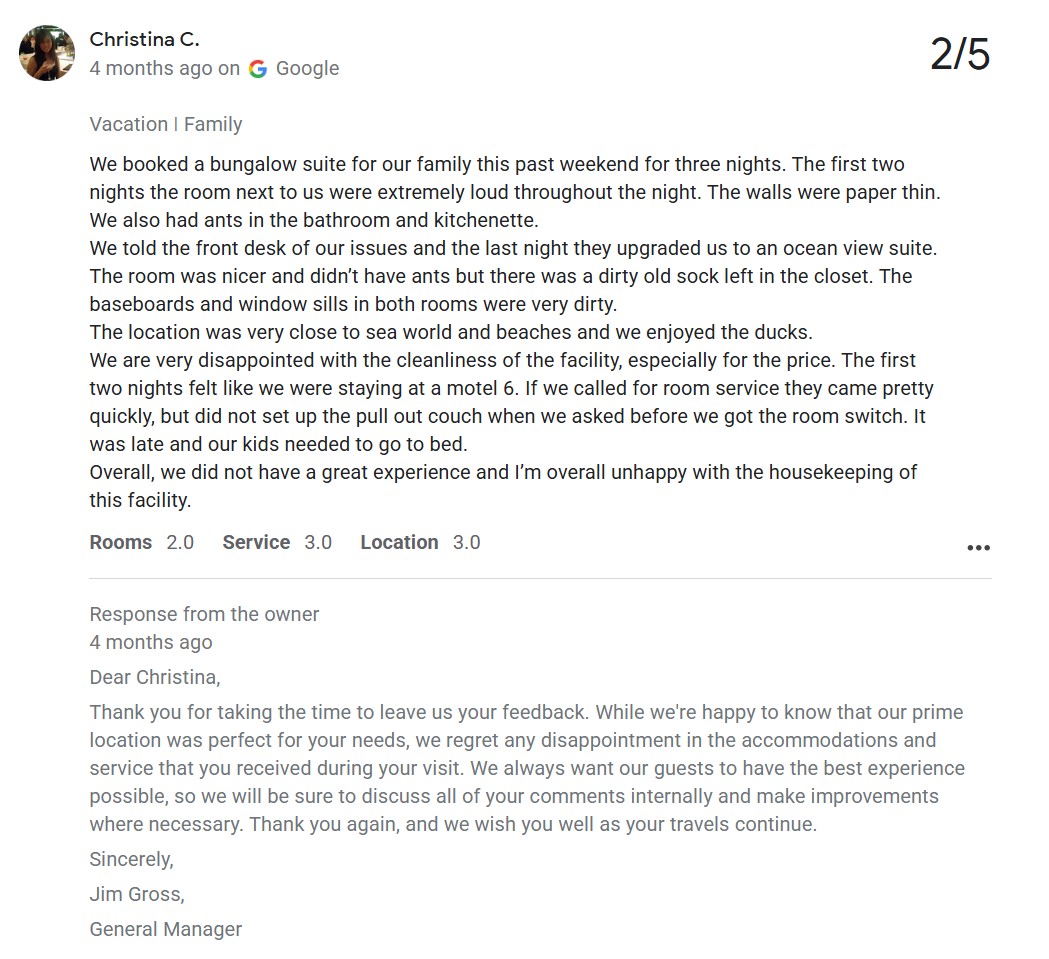Click the 2/5 overall rating
The image size is (1049, 959).
pos(960,54)
